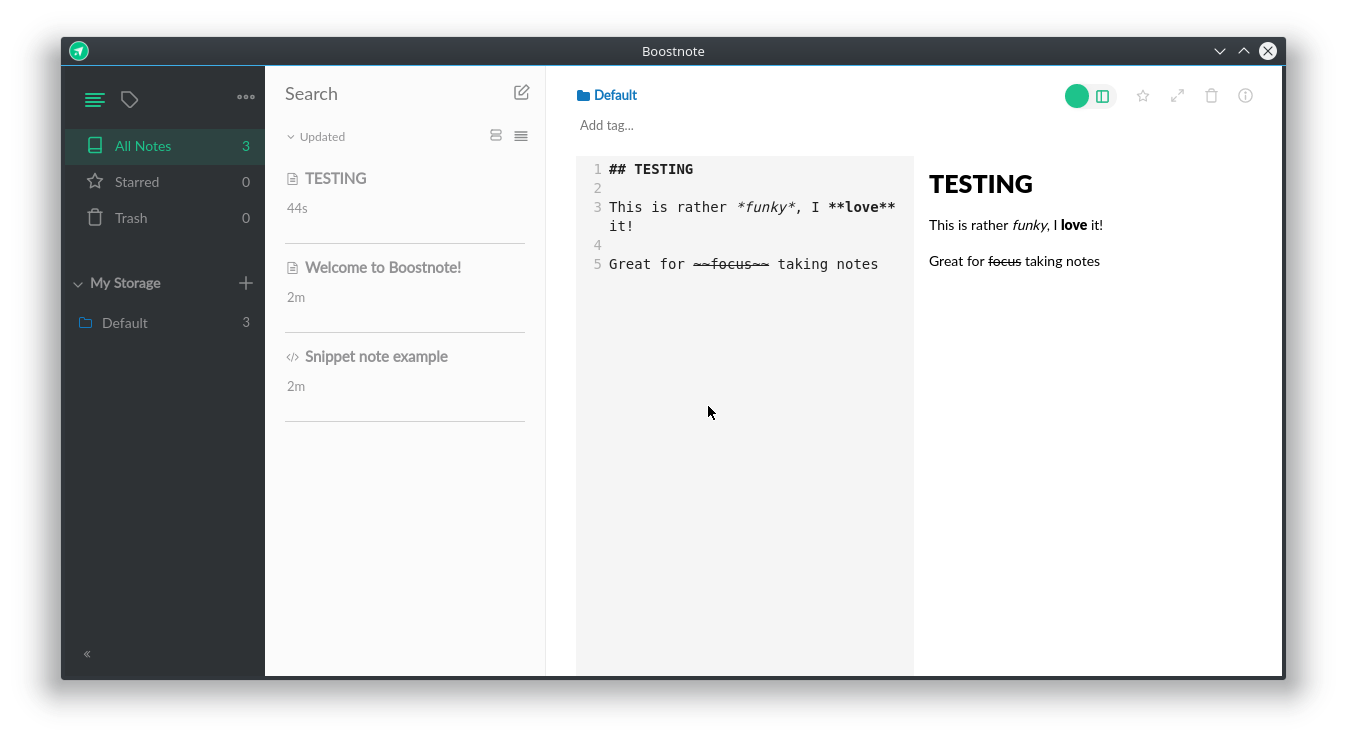Toggle the green editor mode button
This screenshot has height=741, width=1347.
click(1076, 96)
